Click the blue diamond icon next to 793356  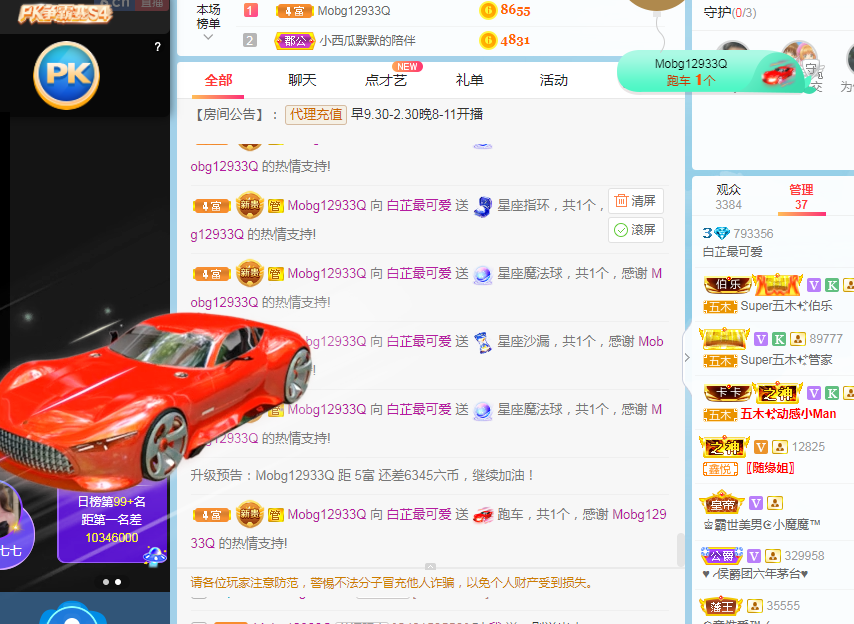point(722,234)
